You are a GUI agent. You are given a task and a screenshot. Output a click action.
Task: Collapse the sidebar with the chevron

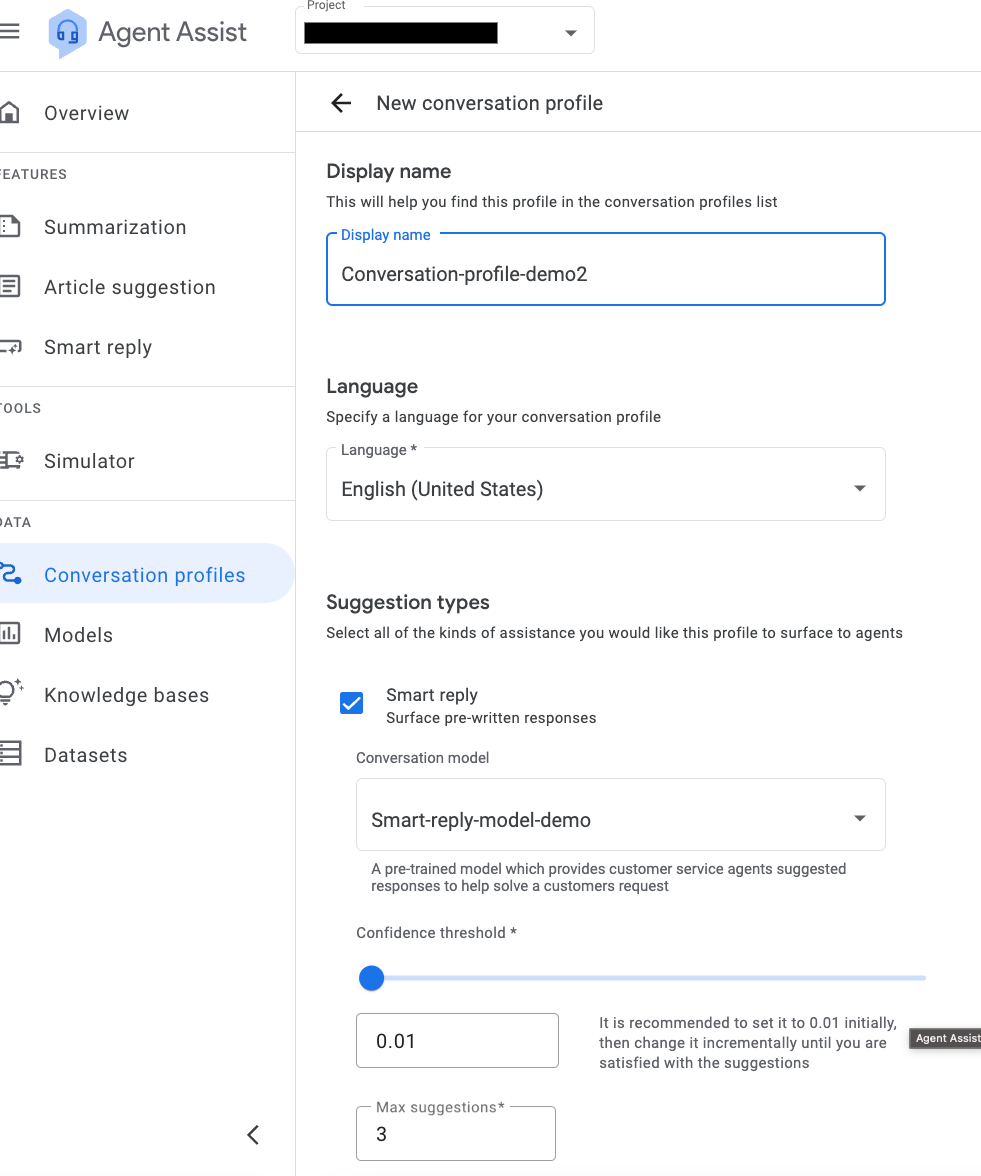[x=254, y=1135]
